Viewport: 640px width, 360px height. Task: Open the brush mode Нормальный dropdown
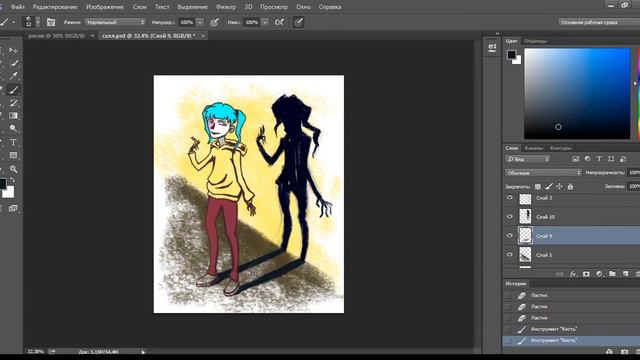(115, 22)
